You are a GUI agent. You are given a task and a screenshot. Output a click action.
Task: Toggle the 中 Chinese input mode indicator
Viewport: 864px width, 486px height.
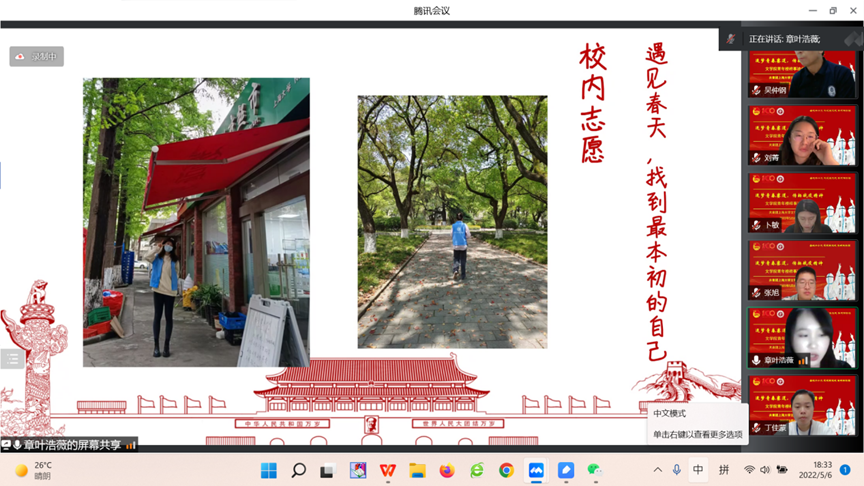[698, 470]
